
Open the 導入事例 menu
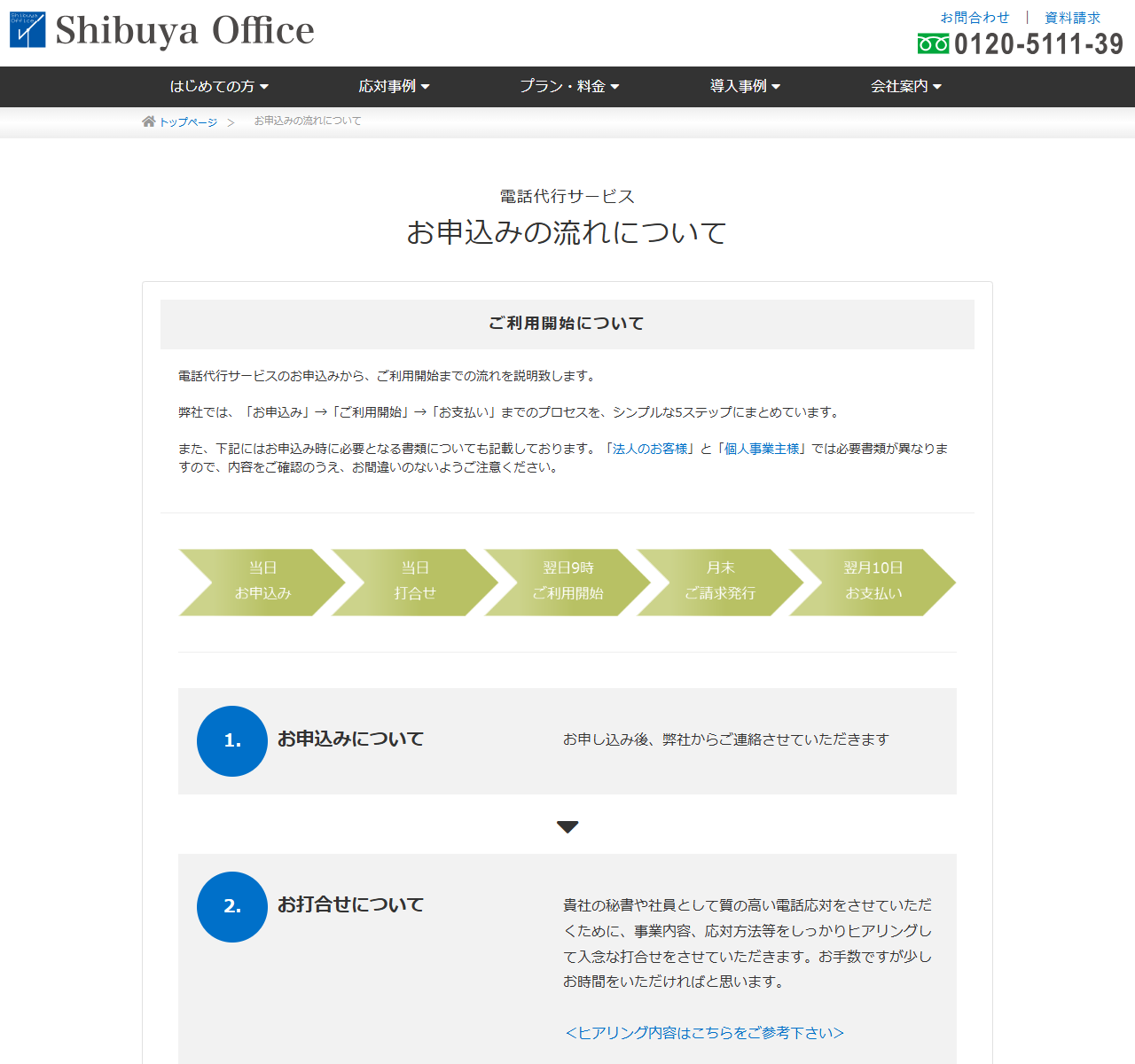coord(745,86)
